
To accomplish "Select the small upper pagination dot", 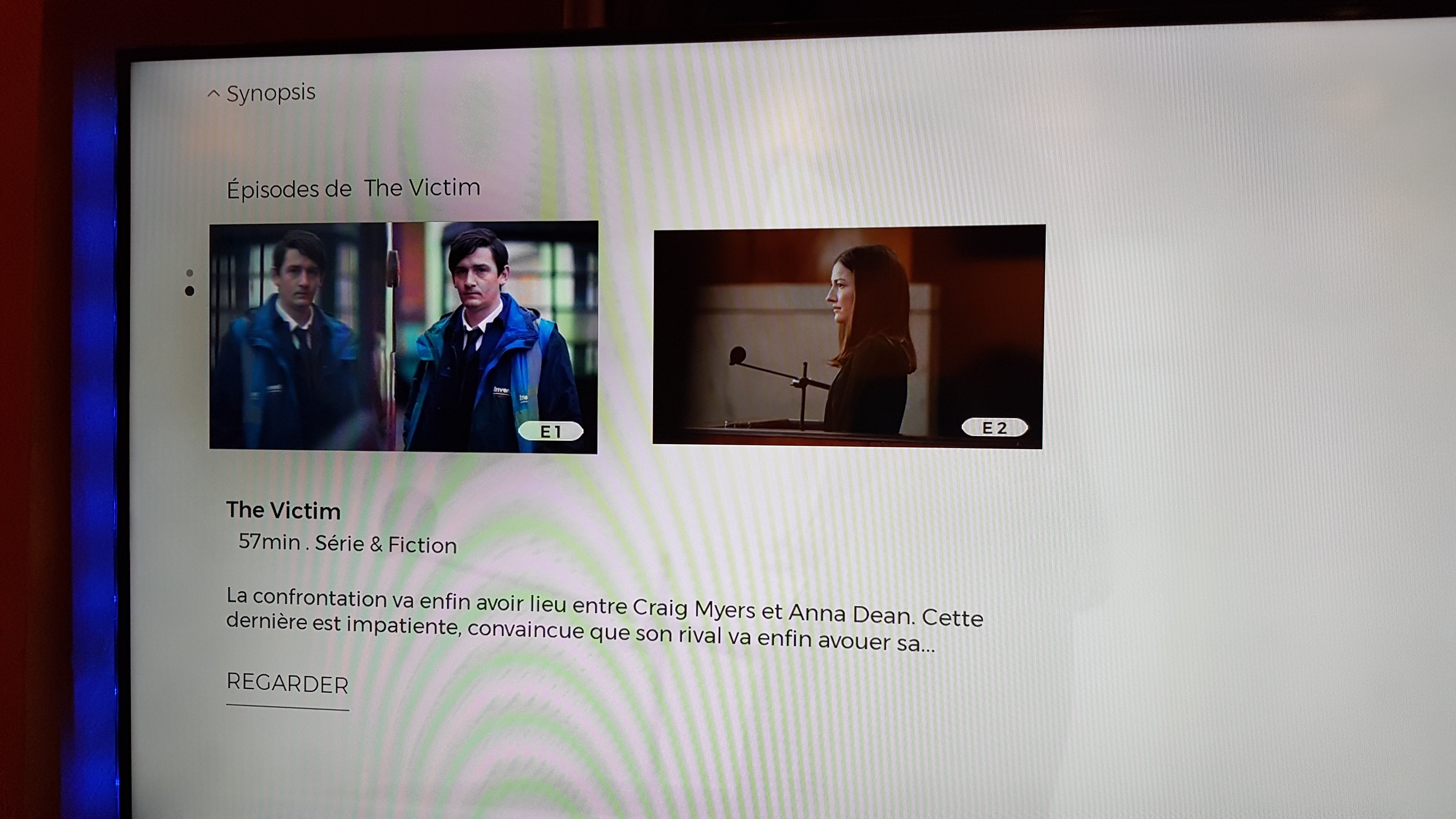I will (190, 273).
